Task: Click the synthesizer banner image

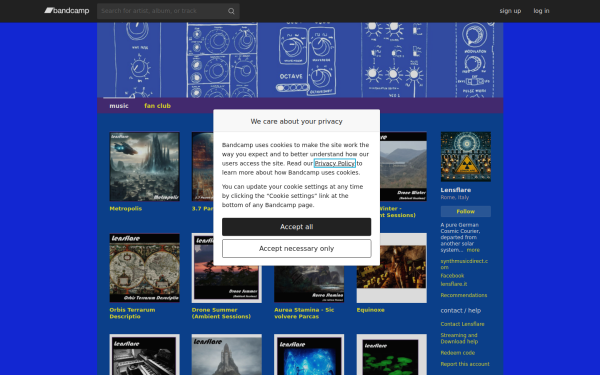Action: coord(300,60)
